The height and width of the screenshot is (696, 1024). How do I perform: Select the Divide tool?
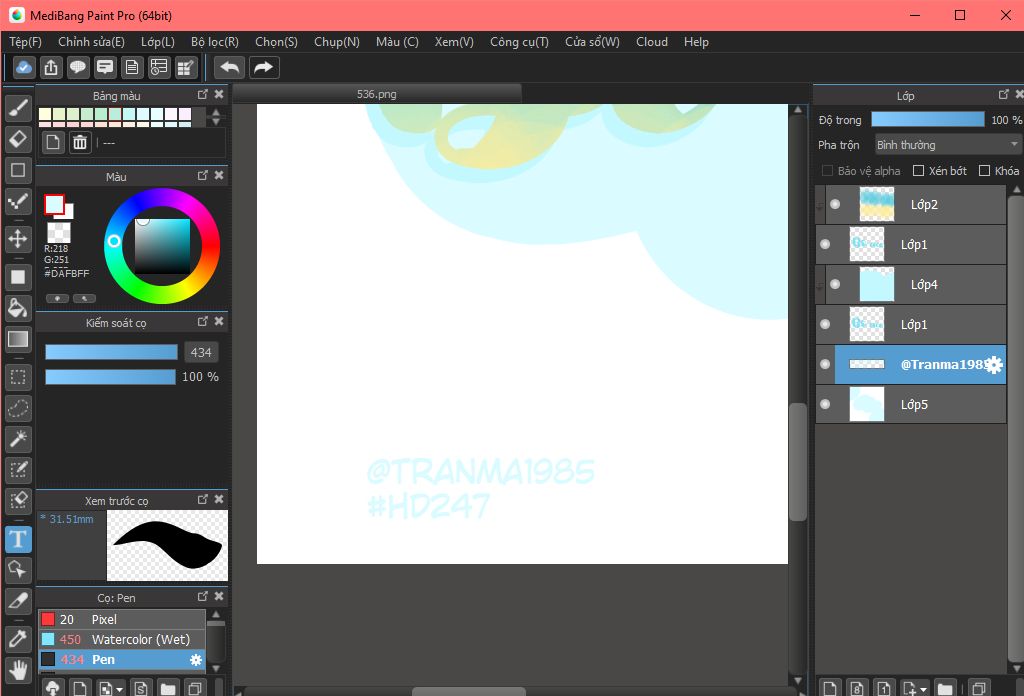click(x=18, y=601)
